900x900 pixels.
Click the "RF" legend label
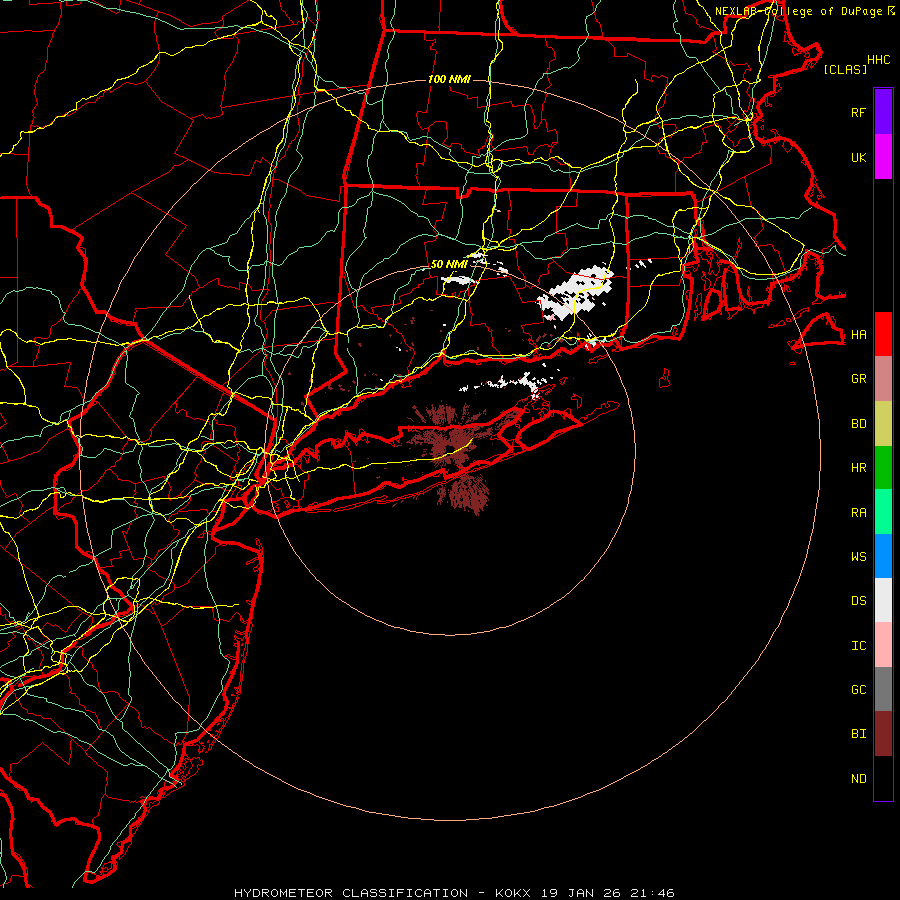858,112
